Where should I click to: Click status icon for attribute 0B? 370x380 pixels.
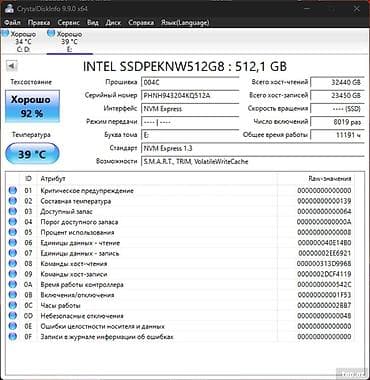point(13,295)
